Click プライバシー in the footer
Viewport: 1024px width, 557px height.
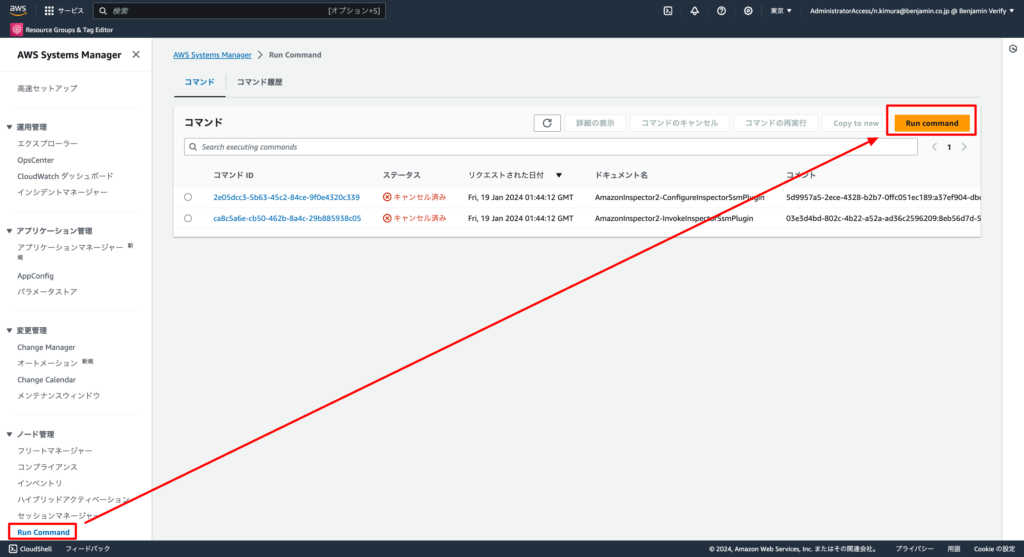coord(914,549)
